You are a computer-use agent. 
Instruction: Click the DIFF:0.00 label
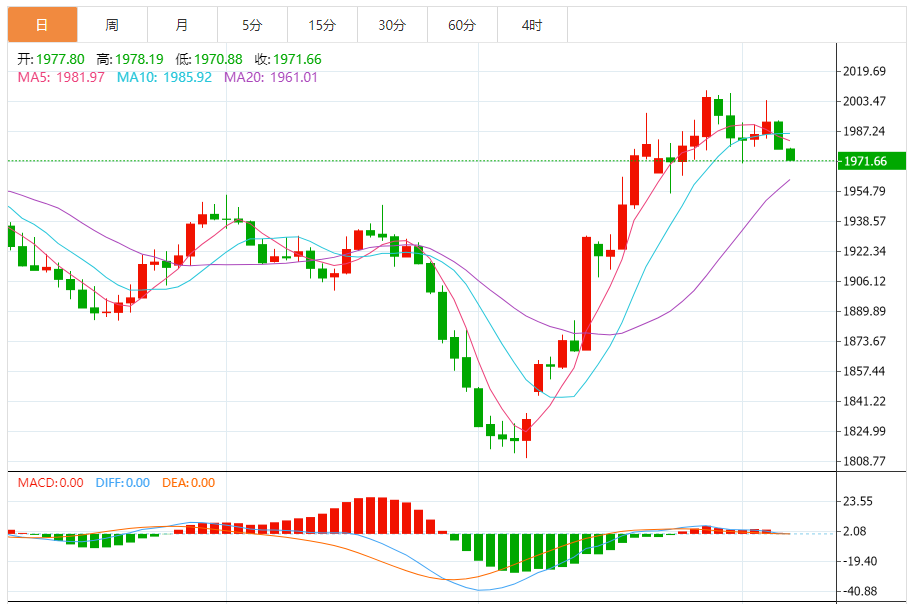[x=123, y=483]
